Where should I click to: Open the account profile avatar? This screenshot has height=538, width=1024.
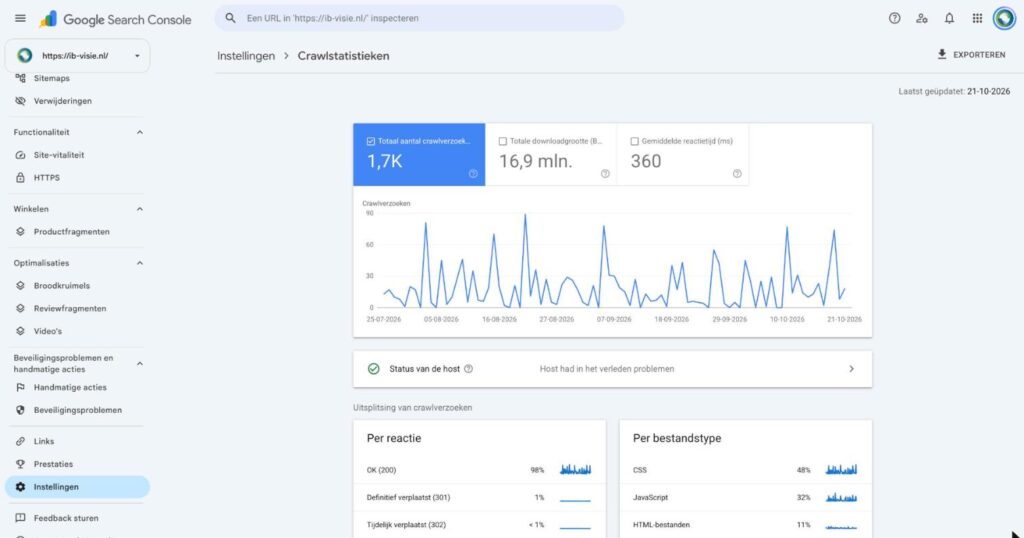pos(1004,18)
